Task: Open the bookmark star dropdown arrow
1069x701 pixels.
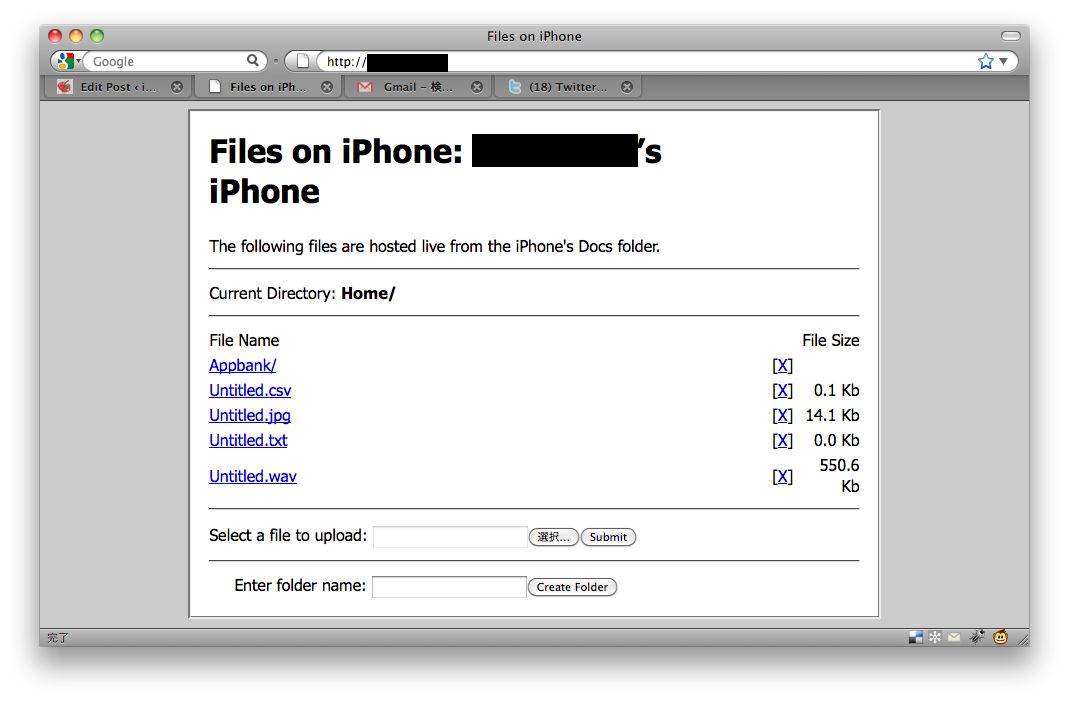Action: pos(1004,61)
